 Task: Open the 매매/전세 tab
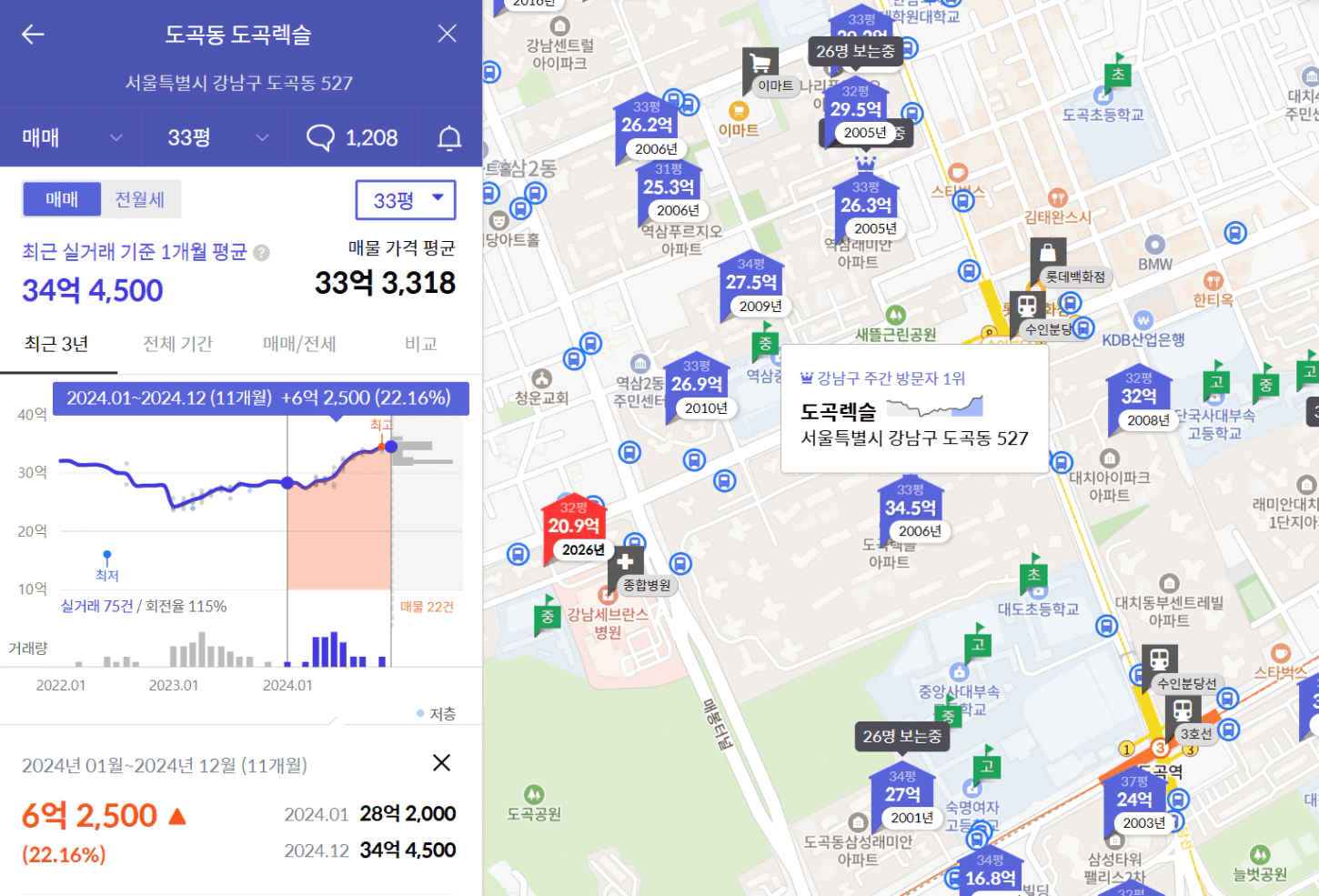click(x=299, y=344)
